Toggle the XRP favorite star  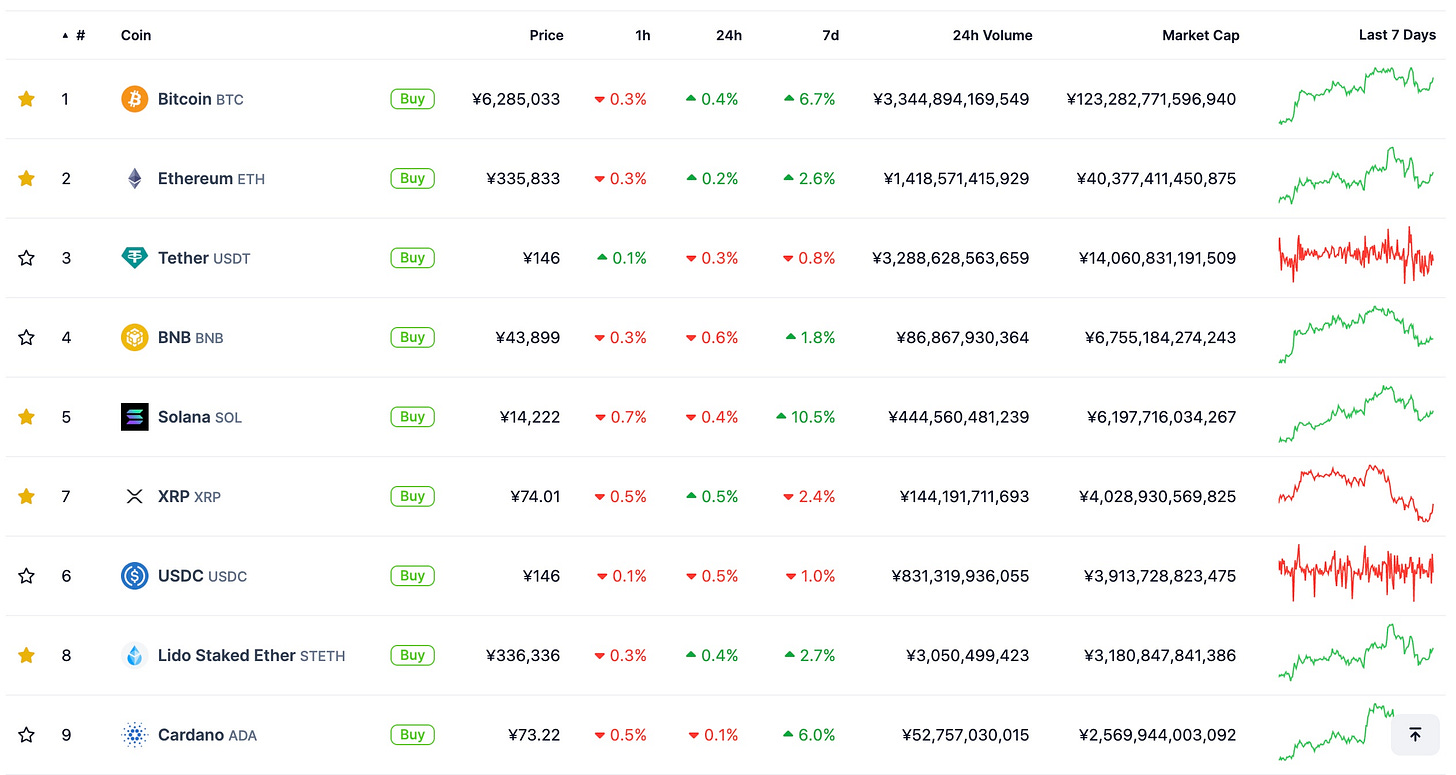pyautogui.click(x=27, y=496)
